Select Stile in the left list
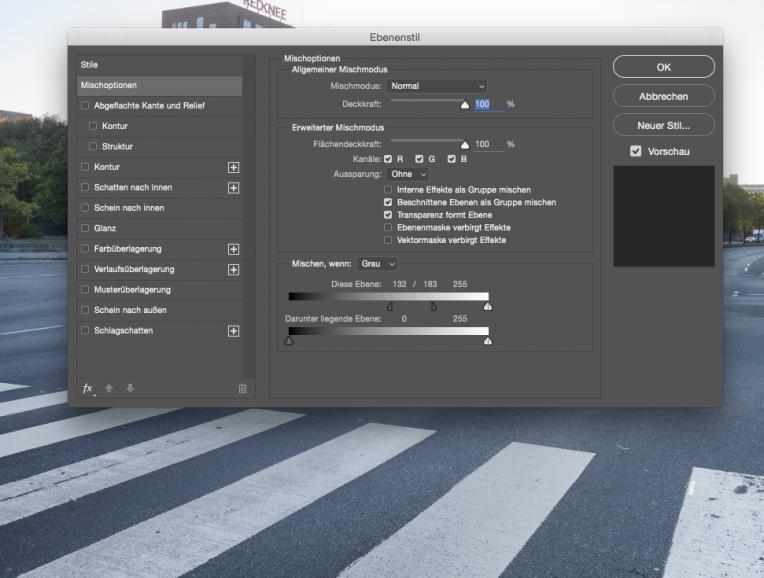 (159, 65)
